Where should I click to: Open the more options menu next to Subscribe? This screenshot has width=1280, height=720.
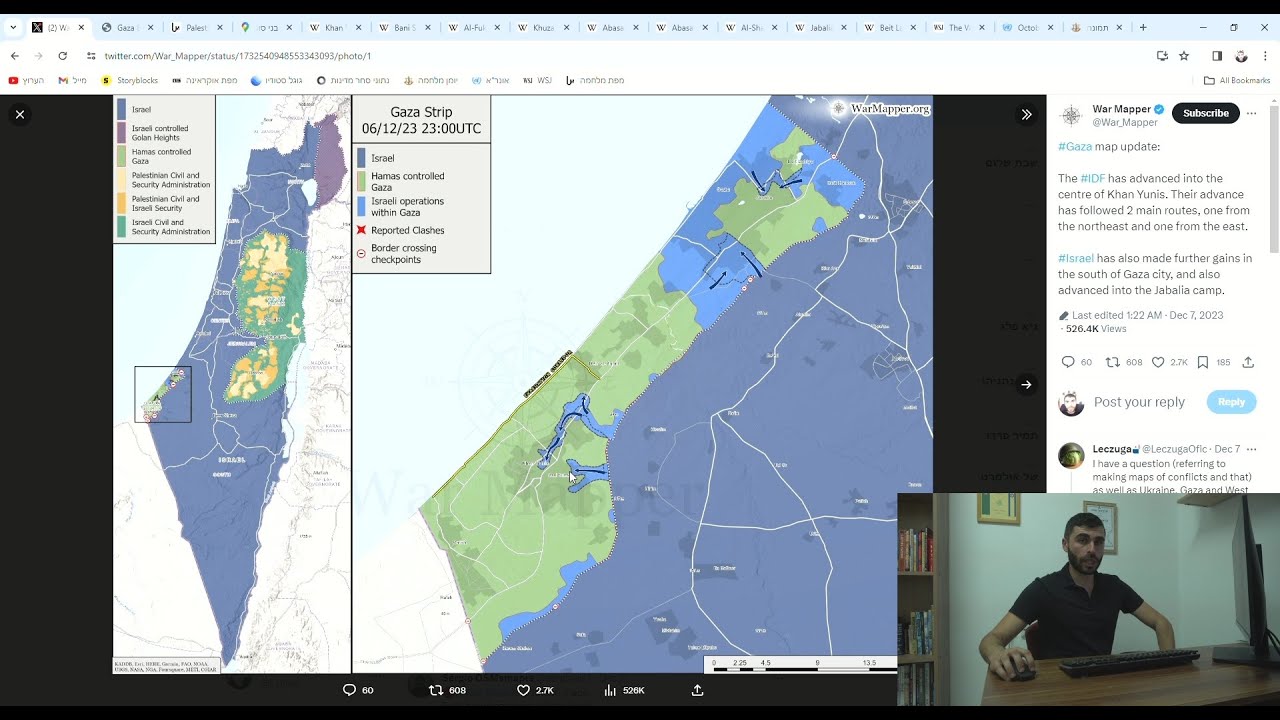(x=1251, y=113)
